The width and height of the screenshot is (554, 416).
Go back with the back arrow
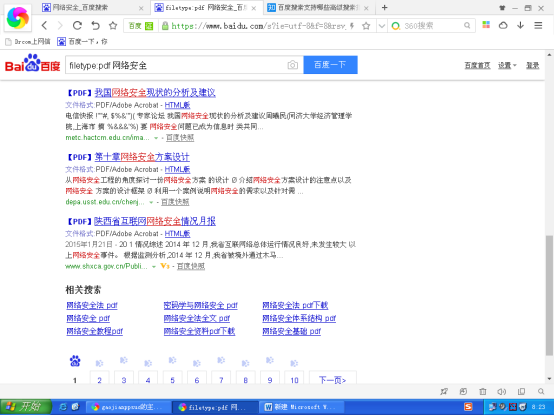(x=44, y=25)
